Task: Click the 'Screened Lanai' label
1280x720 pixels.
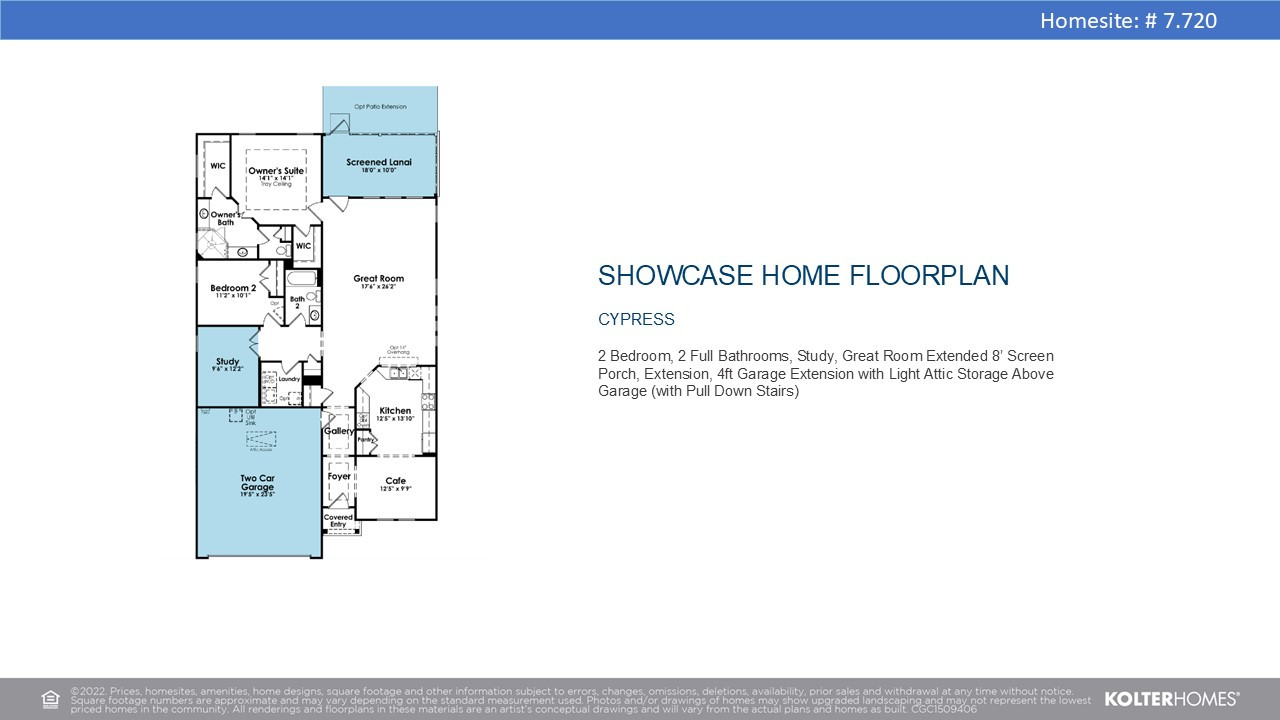Action: click(379, 162)
